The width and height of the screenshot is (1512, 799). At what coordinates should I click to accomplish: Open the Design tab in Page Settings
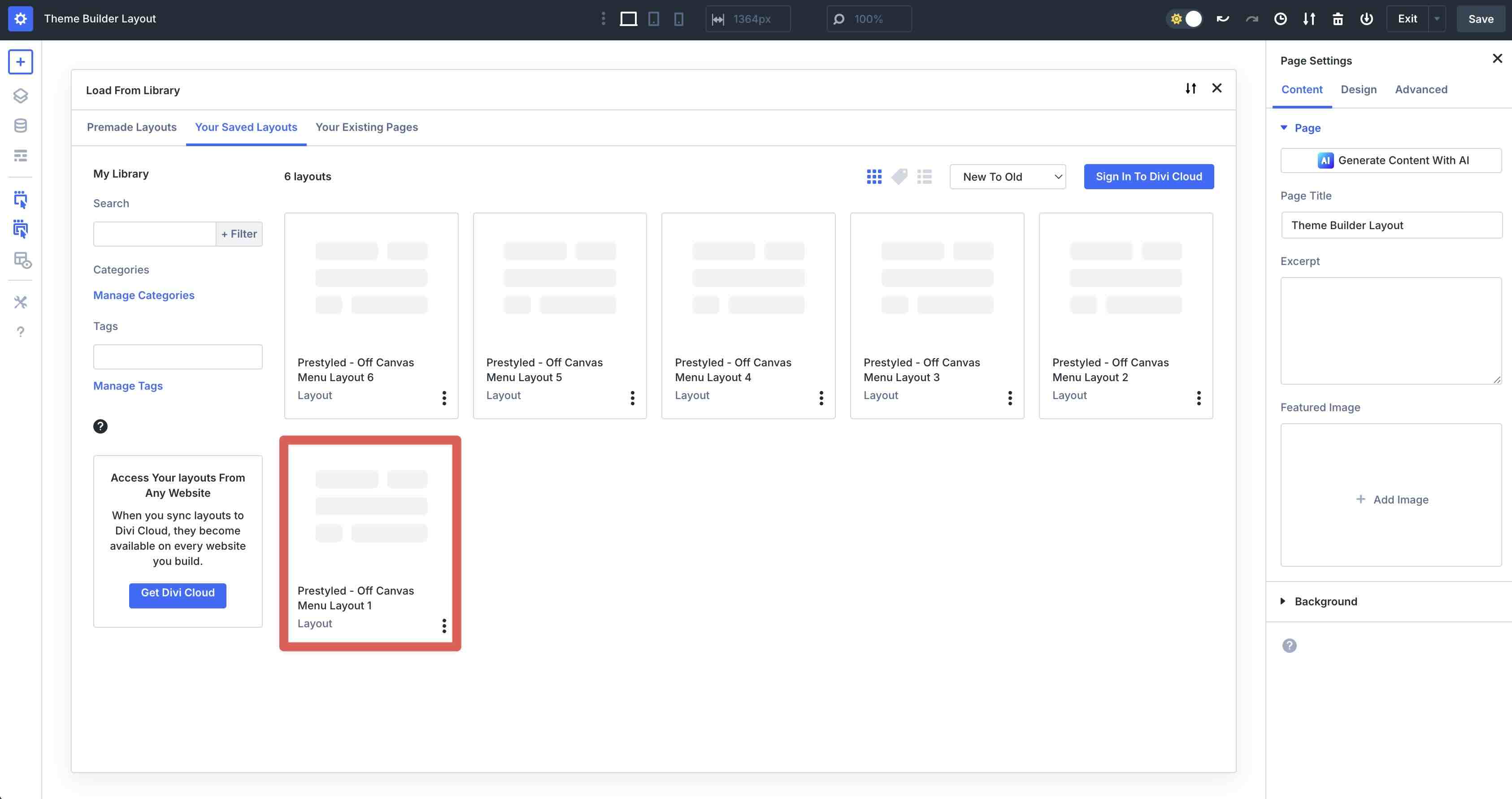(1358, 89)
